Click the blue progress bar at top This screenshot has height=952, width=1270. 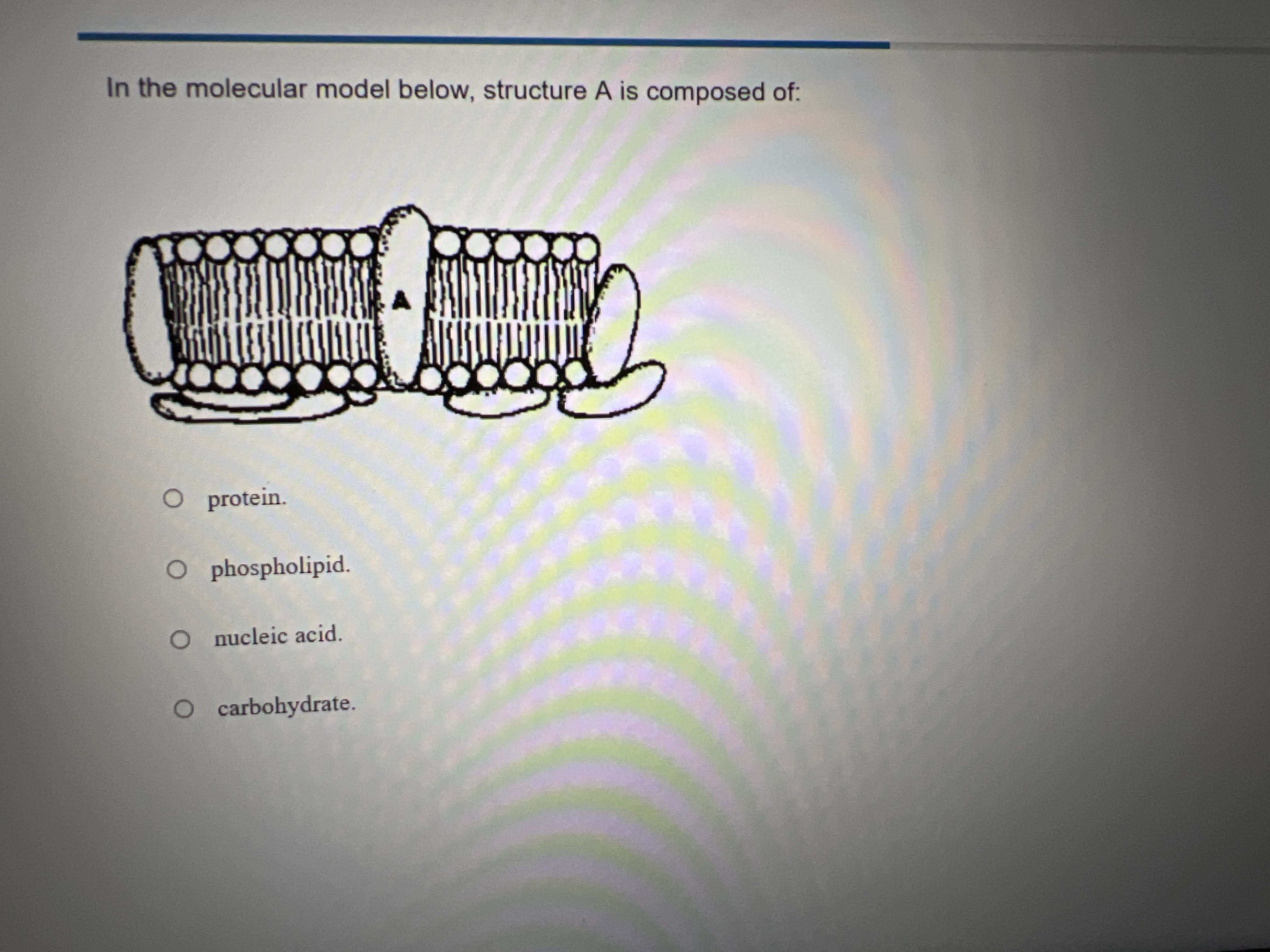point(483,40)
